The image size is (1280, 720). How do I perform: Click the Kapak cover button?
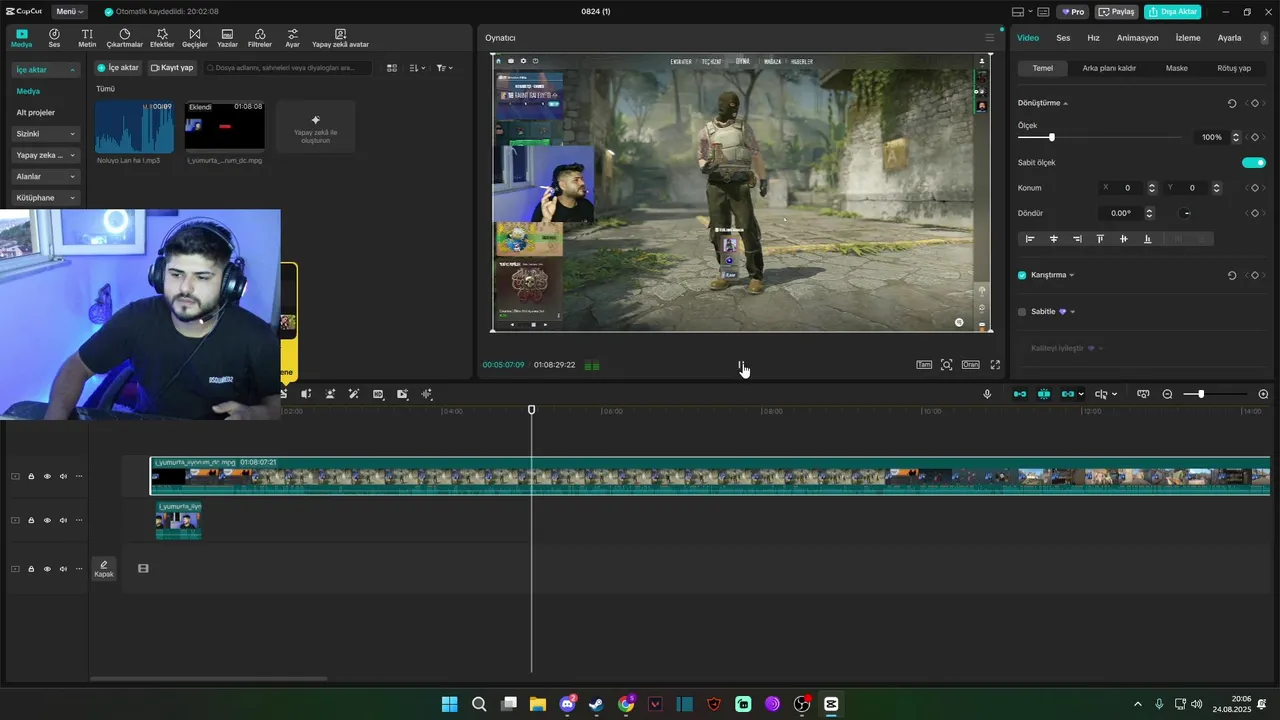104,568
